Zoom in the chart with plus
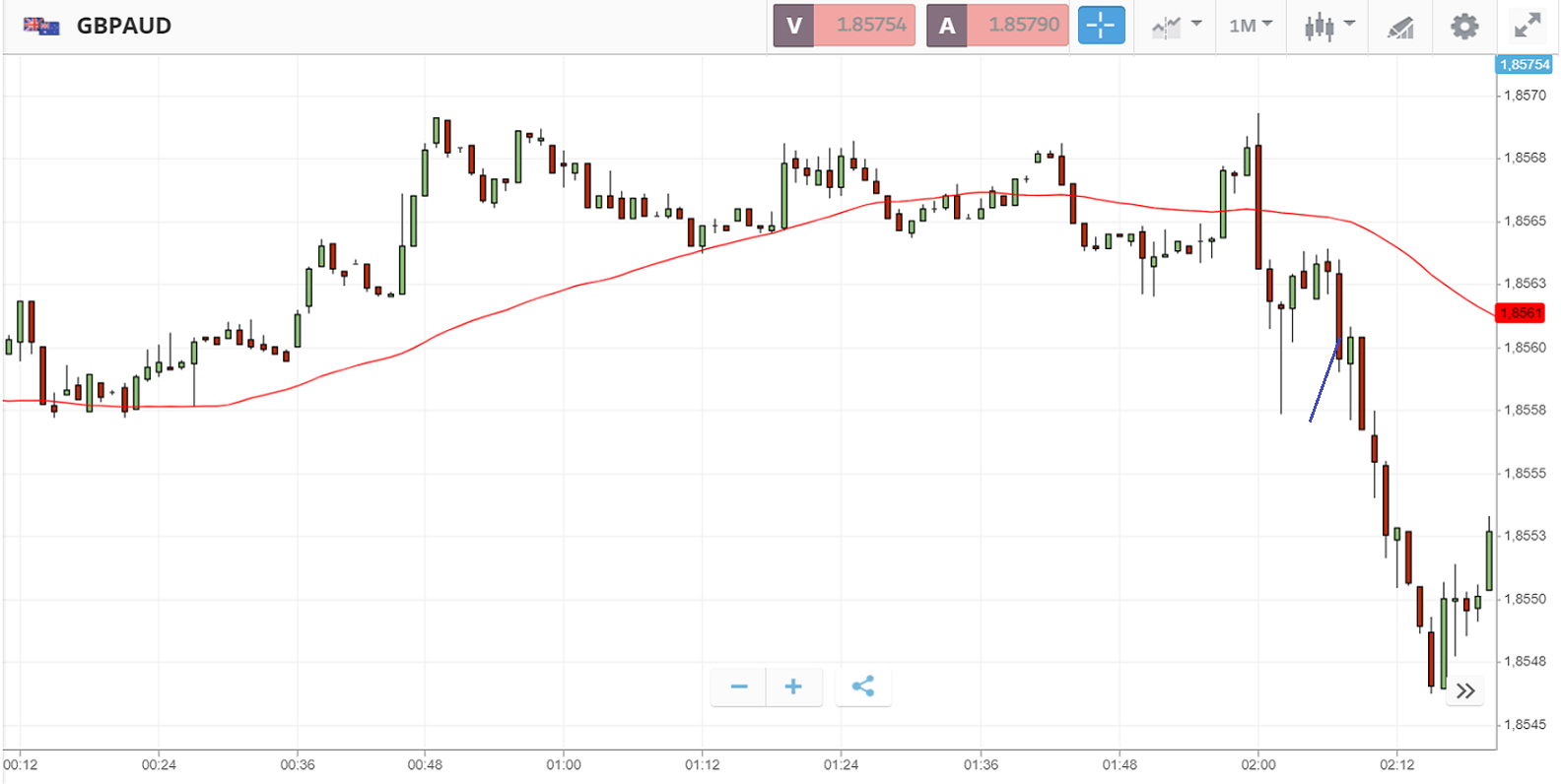 pos(793,686)
